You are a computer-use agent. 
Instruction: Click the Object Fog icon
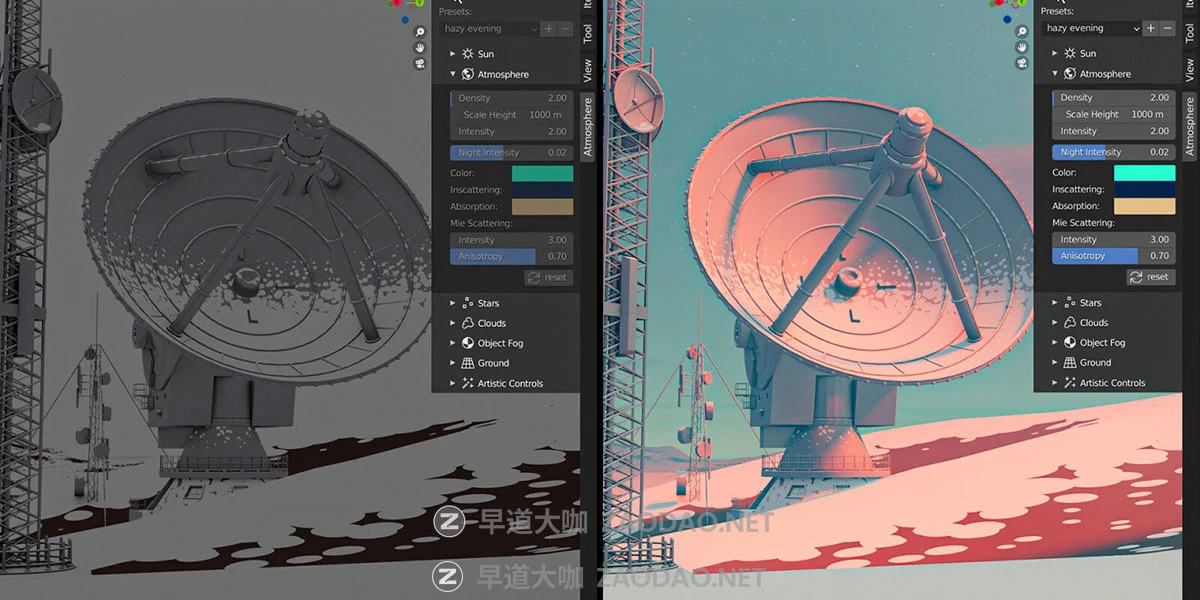coord(466,342)
